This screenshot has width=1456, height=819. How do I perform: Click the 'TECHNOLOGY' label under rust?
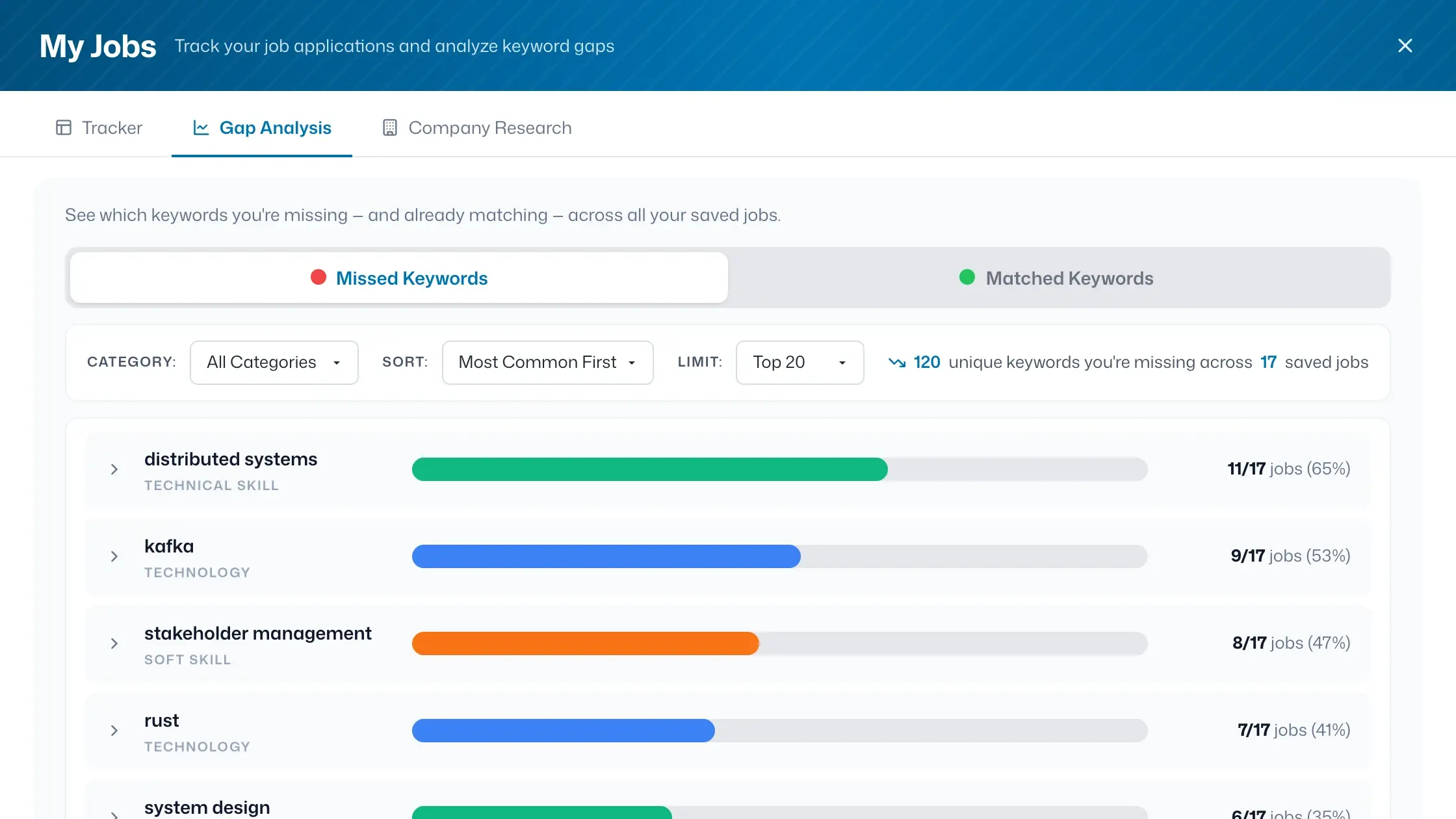coord(197,747)
